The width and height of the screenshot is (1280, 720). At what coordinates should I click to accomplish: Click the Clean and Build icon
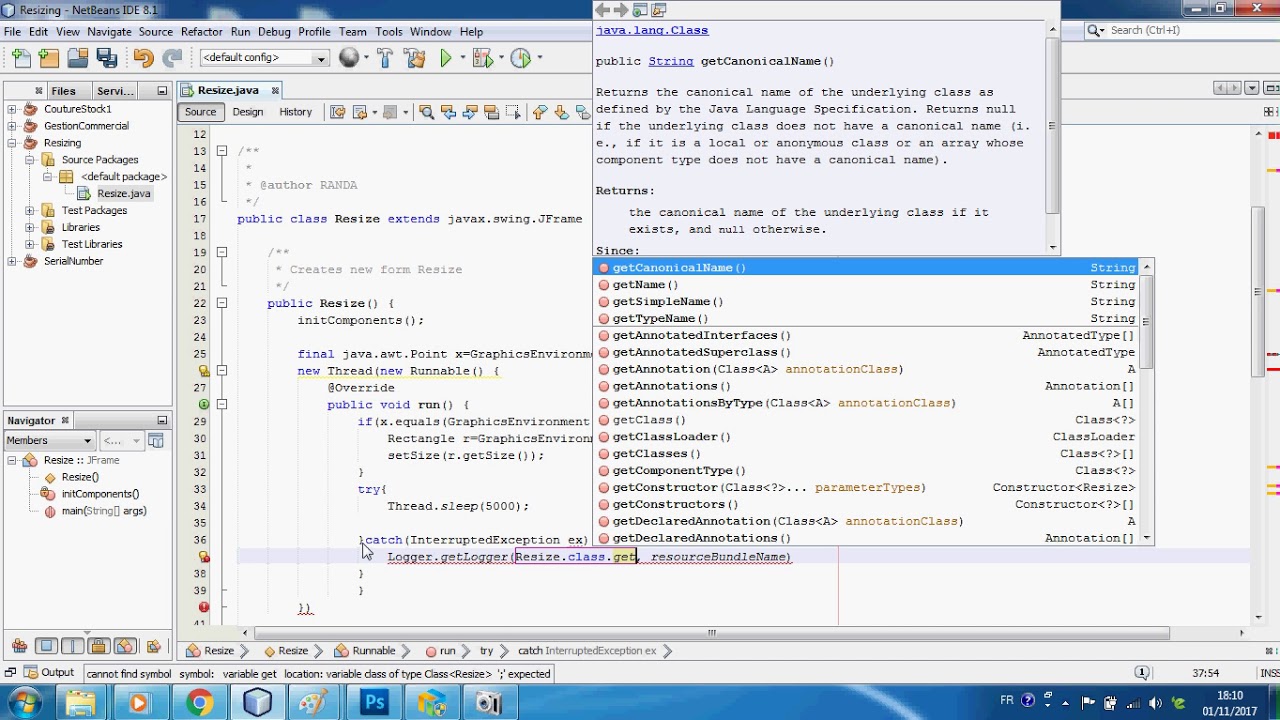pyautogui.click(x=415, y=58)
